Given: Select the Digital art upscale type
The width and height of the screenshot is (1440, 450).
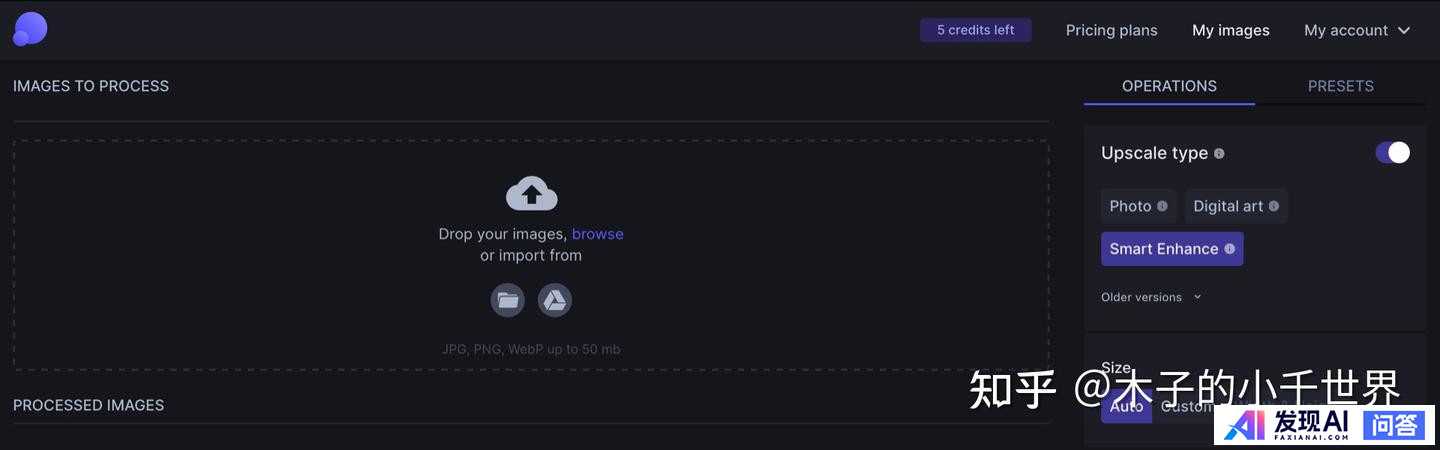Looking at the screenshot, I should [1236, 206].
